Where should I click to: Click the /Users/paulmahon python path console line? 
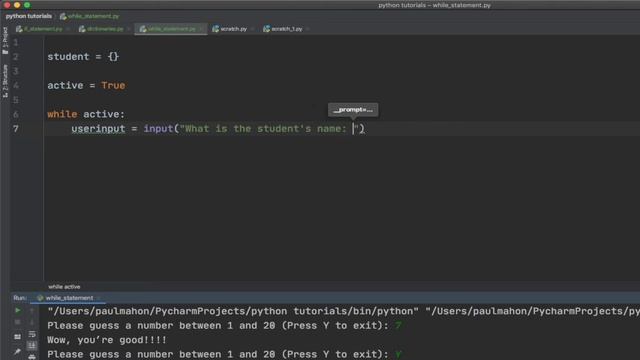(344, 311)
